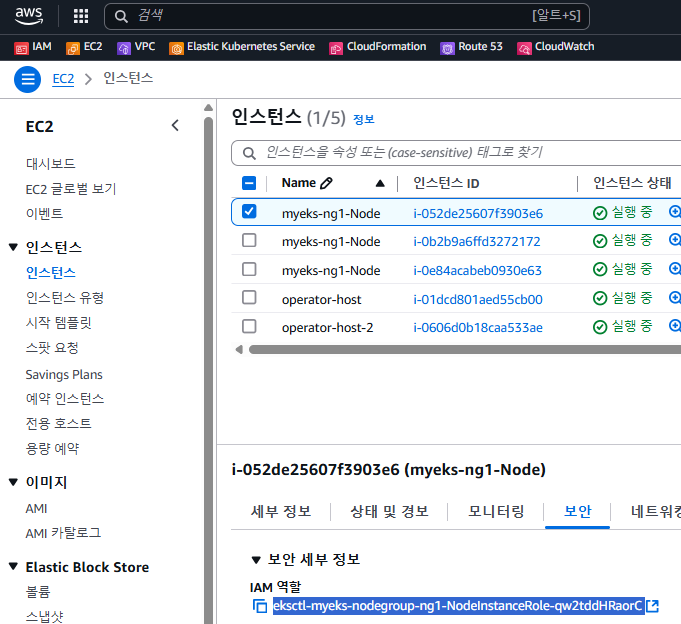681x624 pixels.
Task: Open 스팟 요청 in the sidebar
Action: point(53,348)
